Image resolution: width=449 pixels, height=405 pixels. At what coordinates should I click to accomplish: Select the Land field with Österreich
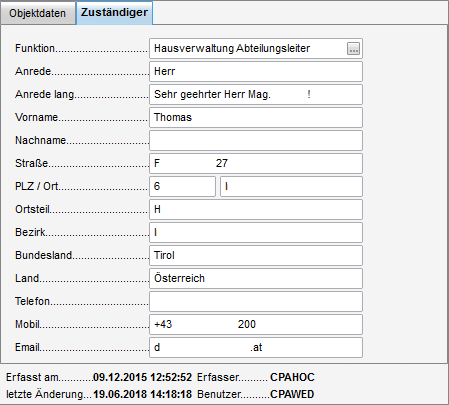point(256,279)
